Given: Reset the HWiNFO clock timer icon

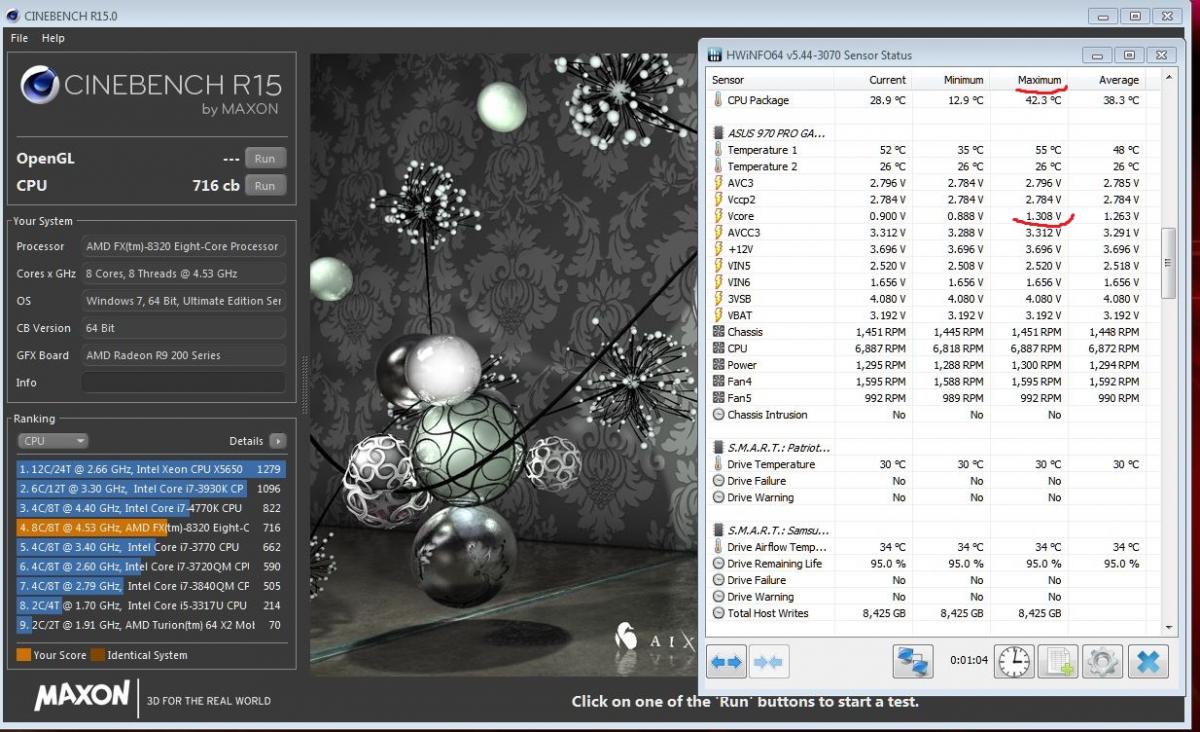Looking at the screenshot, I should tap(1014, 662).
